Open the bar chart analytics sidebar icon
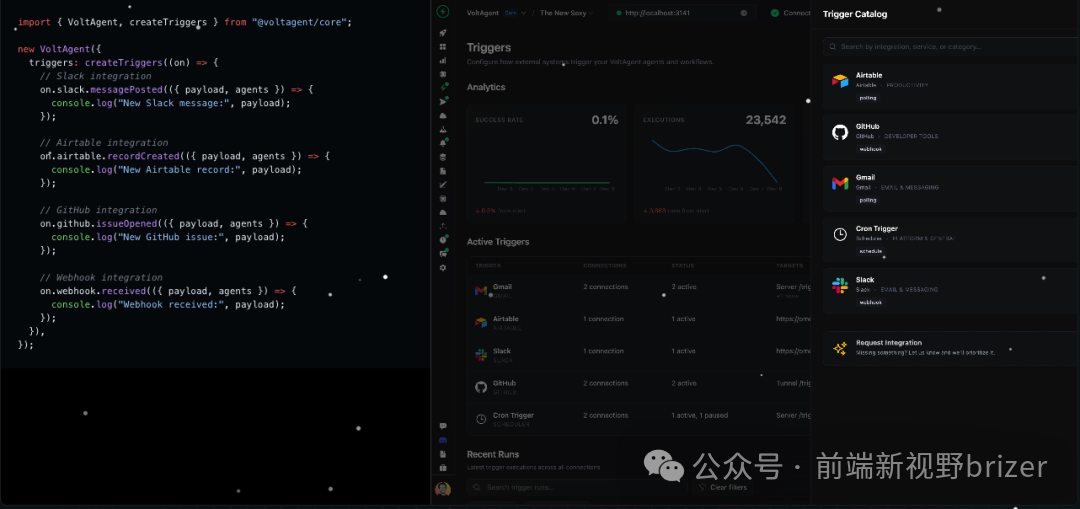Screen dimensions: 1080x509 click(x=443, y=60)
